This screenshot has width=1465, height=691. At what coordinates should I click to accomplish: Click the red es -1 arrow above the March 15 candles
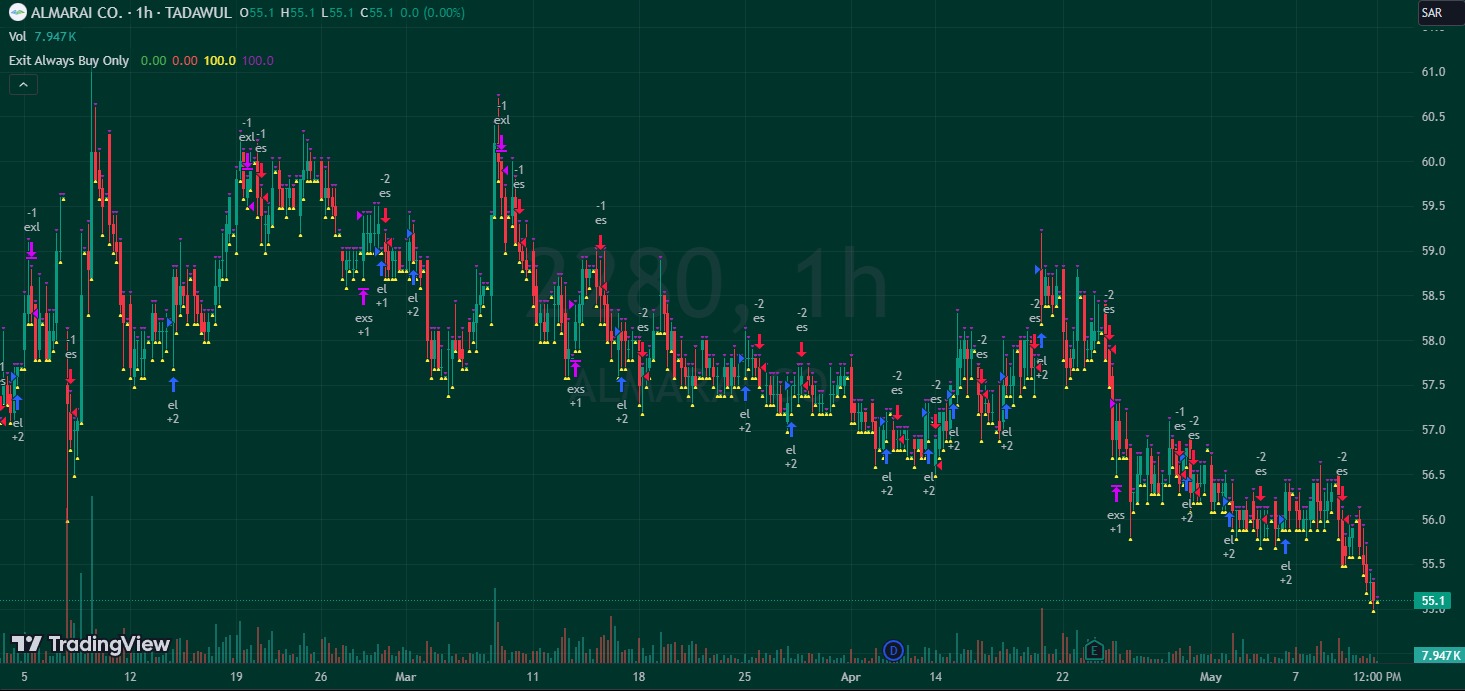point(600,242)
